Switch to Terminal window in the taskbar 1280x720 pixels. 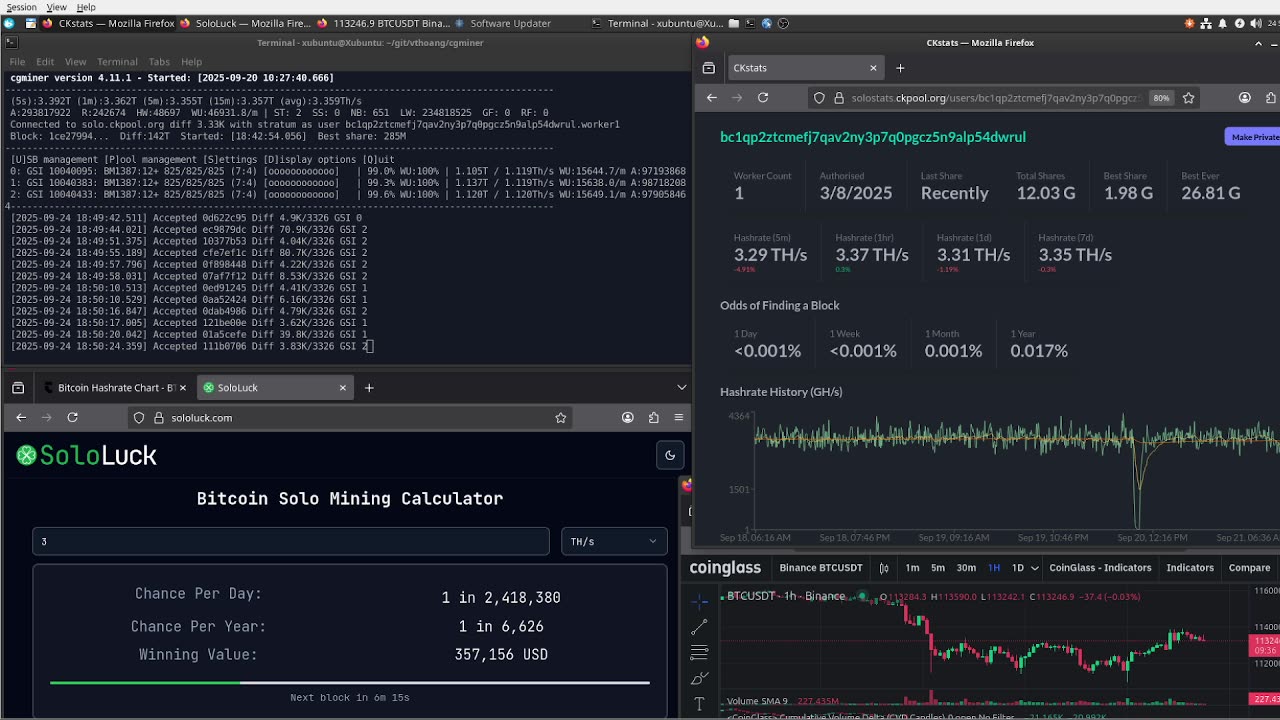[658, 23]
